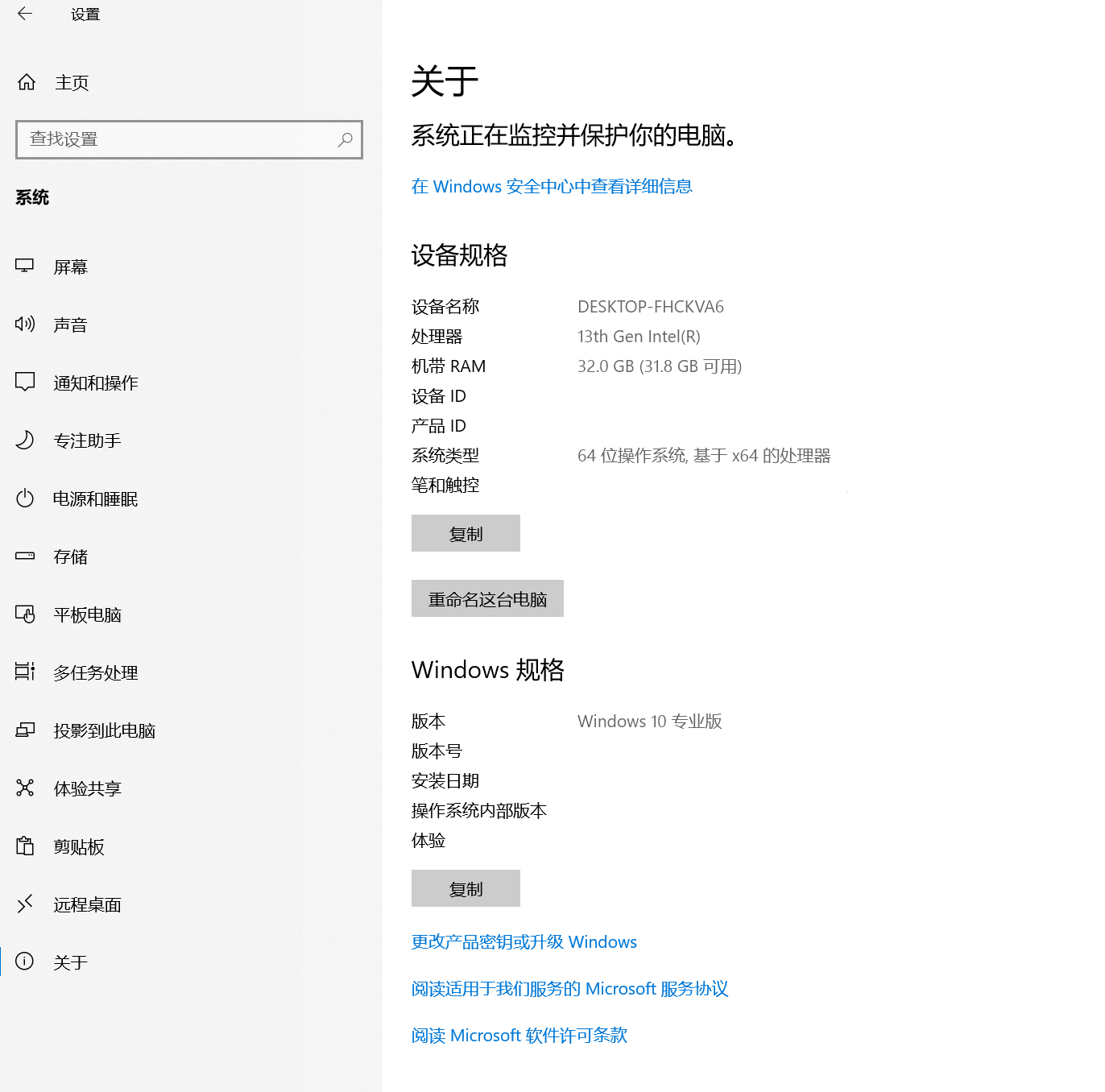Go to 主页 settings home
The width and height of the screenshot is (1105, 1092).
[x=191, y=82]
